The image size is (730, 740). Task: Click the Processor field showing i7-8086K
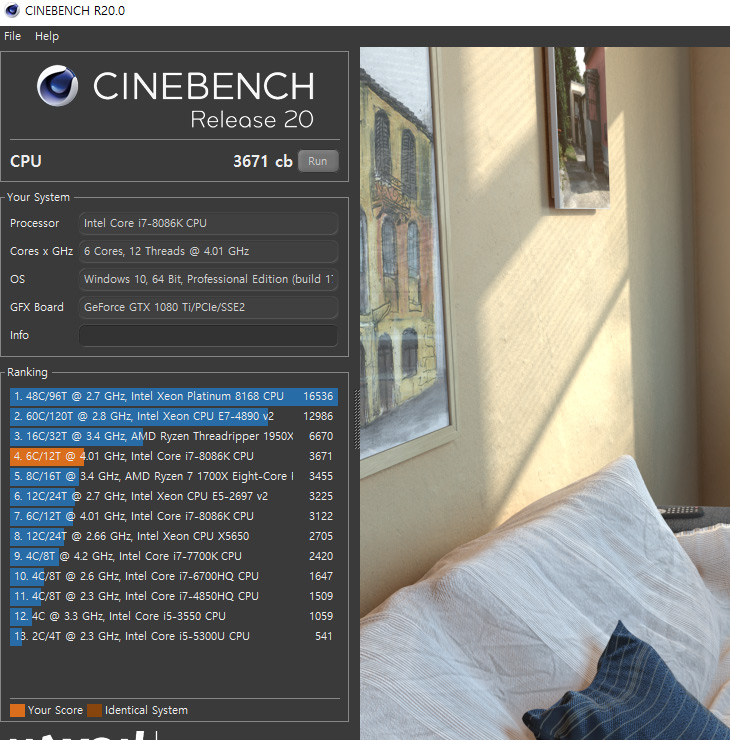click(x=208, y=223)
